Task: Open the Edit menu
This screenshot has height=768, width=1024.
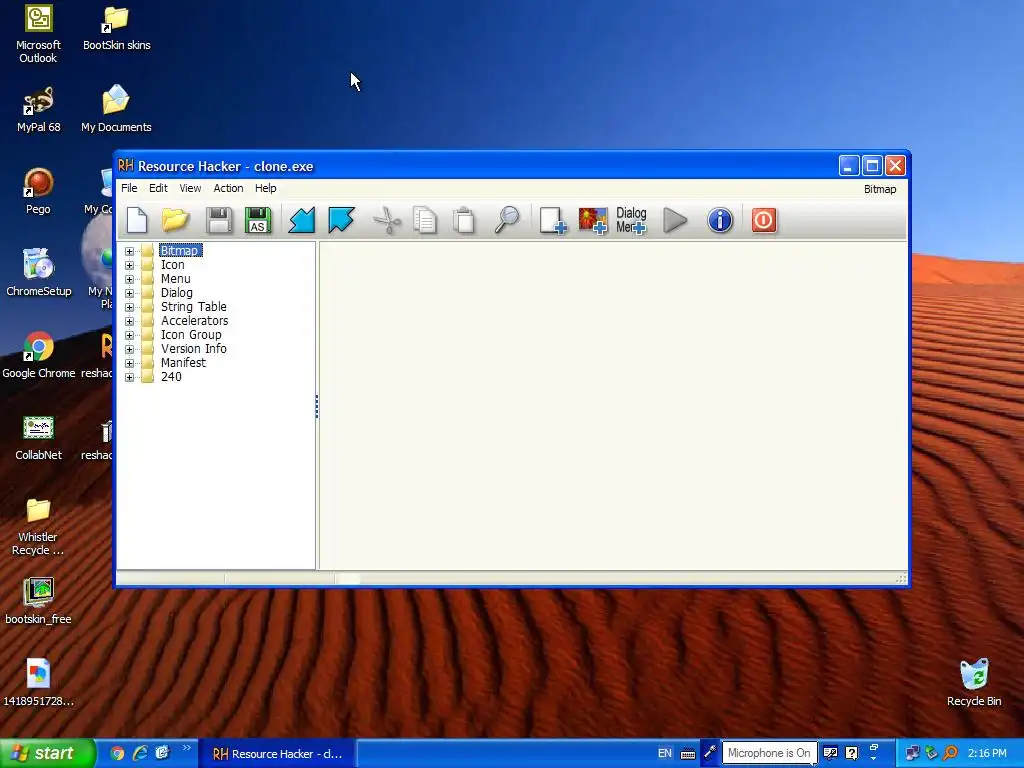Action: [158, 188]
